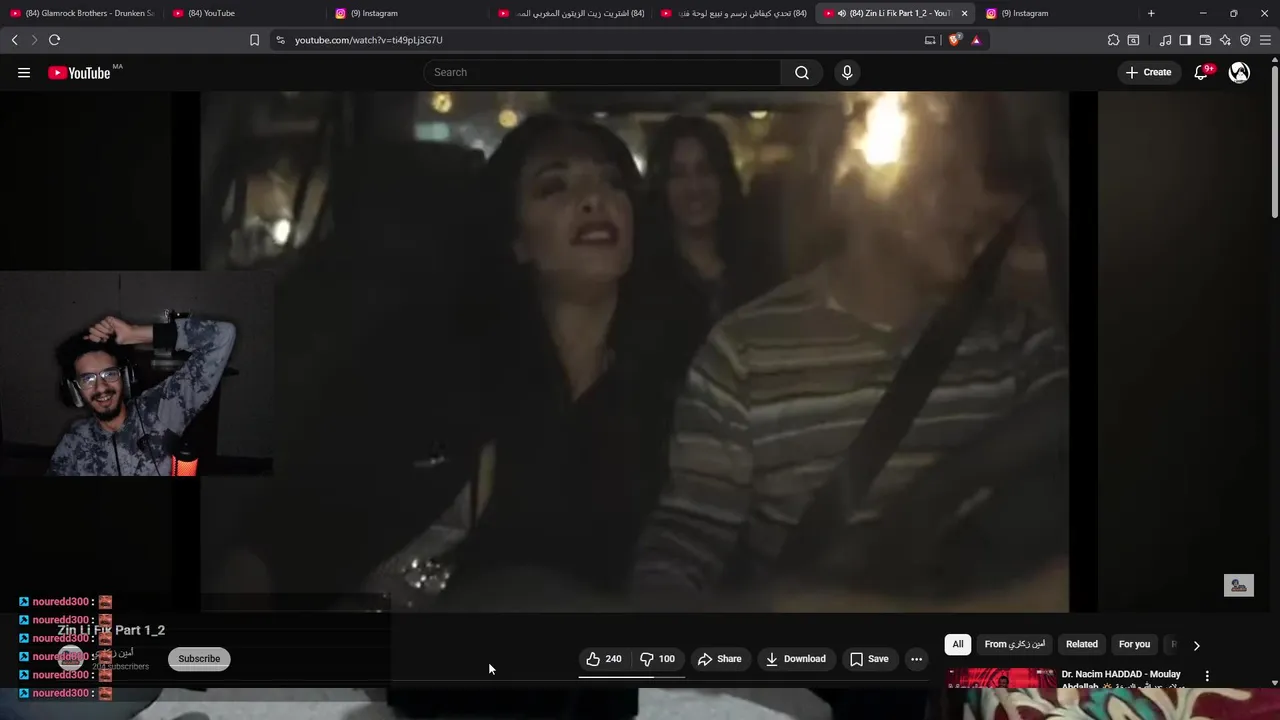Click the Dr. Nacim HADDAD video thumbnail
Screen dimensions: 1280x720
1000,679
